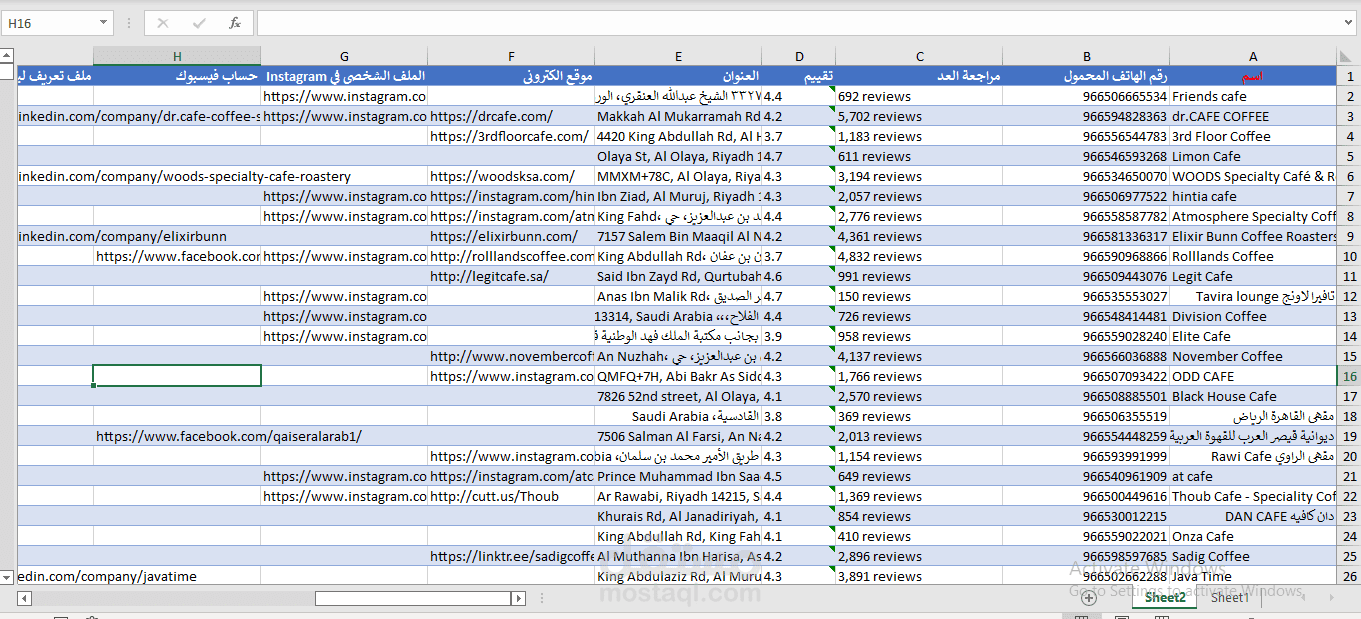1361x619 pixels.
Task: Click the Enter checkmark icon in formula bar
Action: (199, 23)
